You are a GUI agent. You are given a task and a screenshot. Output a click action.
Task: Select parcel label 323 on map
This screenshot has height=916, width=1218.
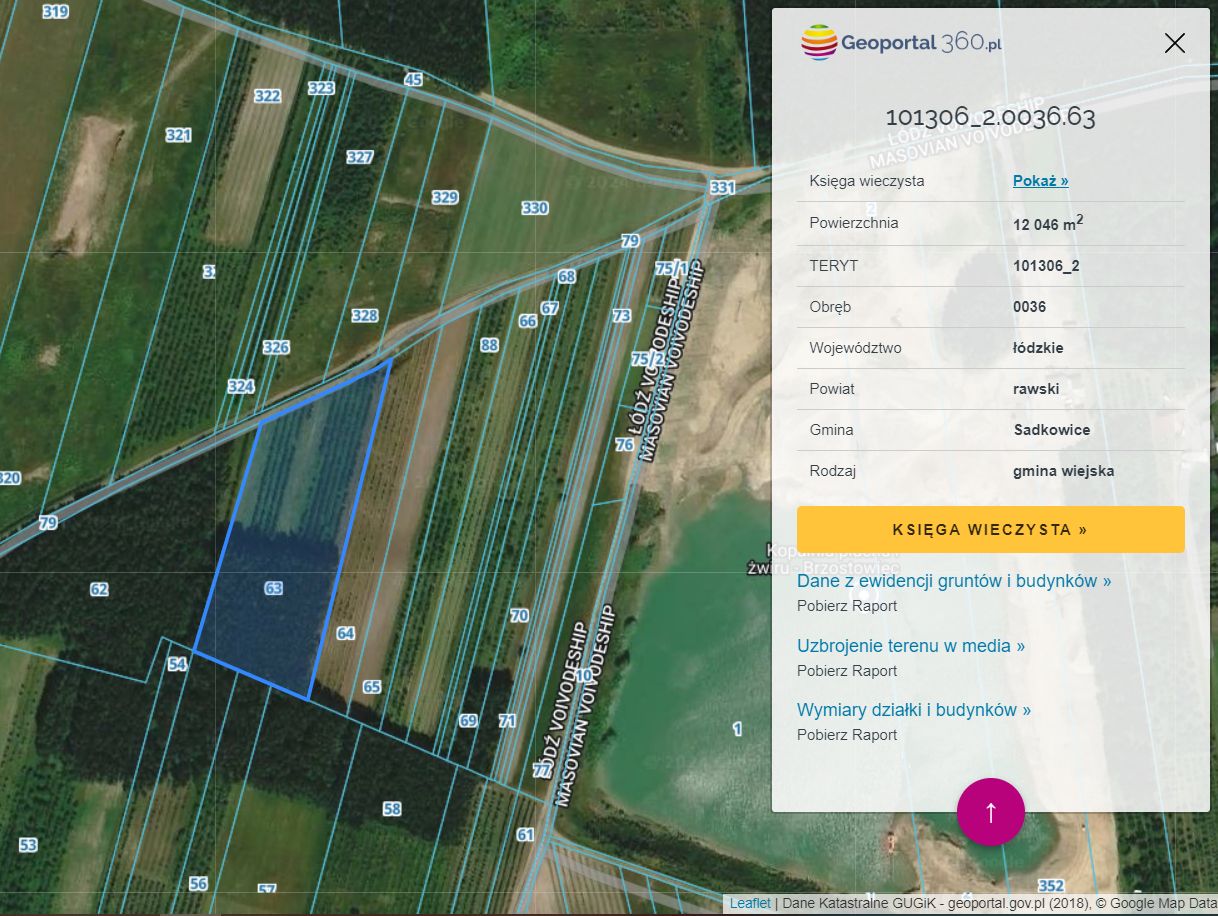pyautogui.click(x=321, y=88)
